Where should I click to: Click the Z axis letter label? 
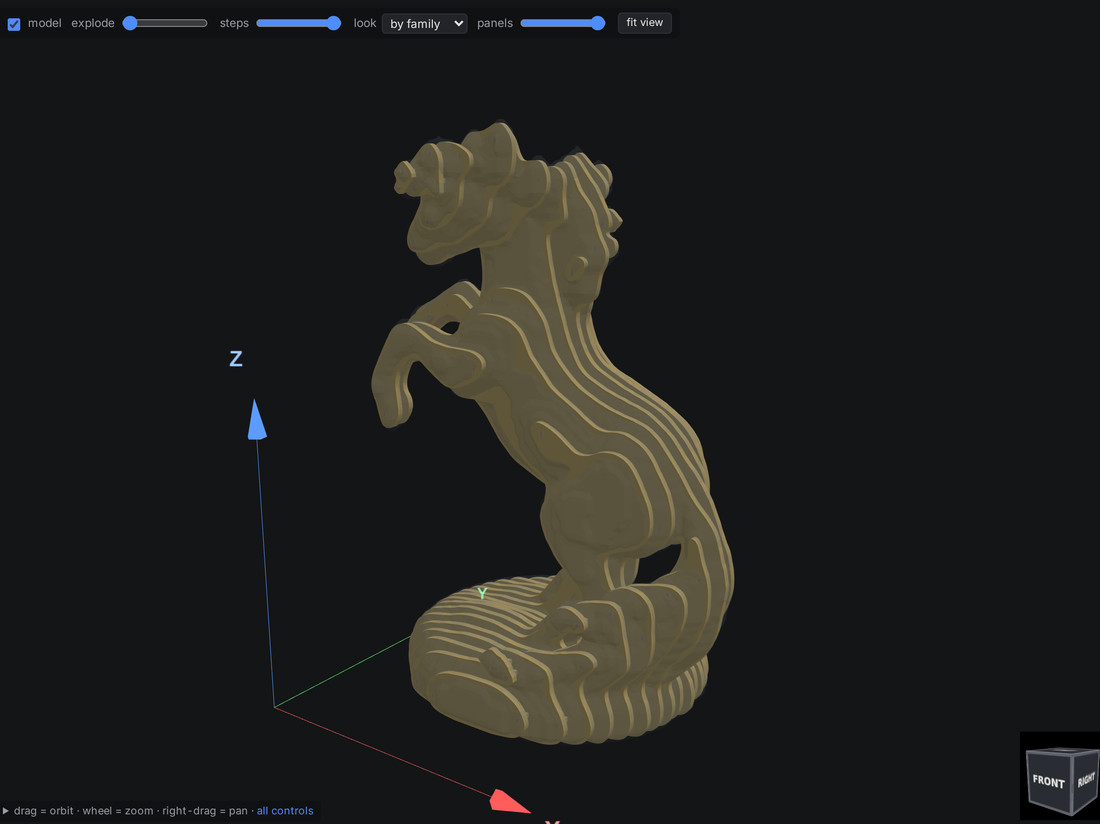[x=236, y=359]
